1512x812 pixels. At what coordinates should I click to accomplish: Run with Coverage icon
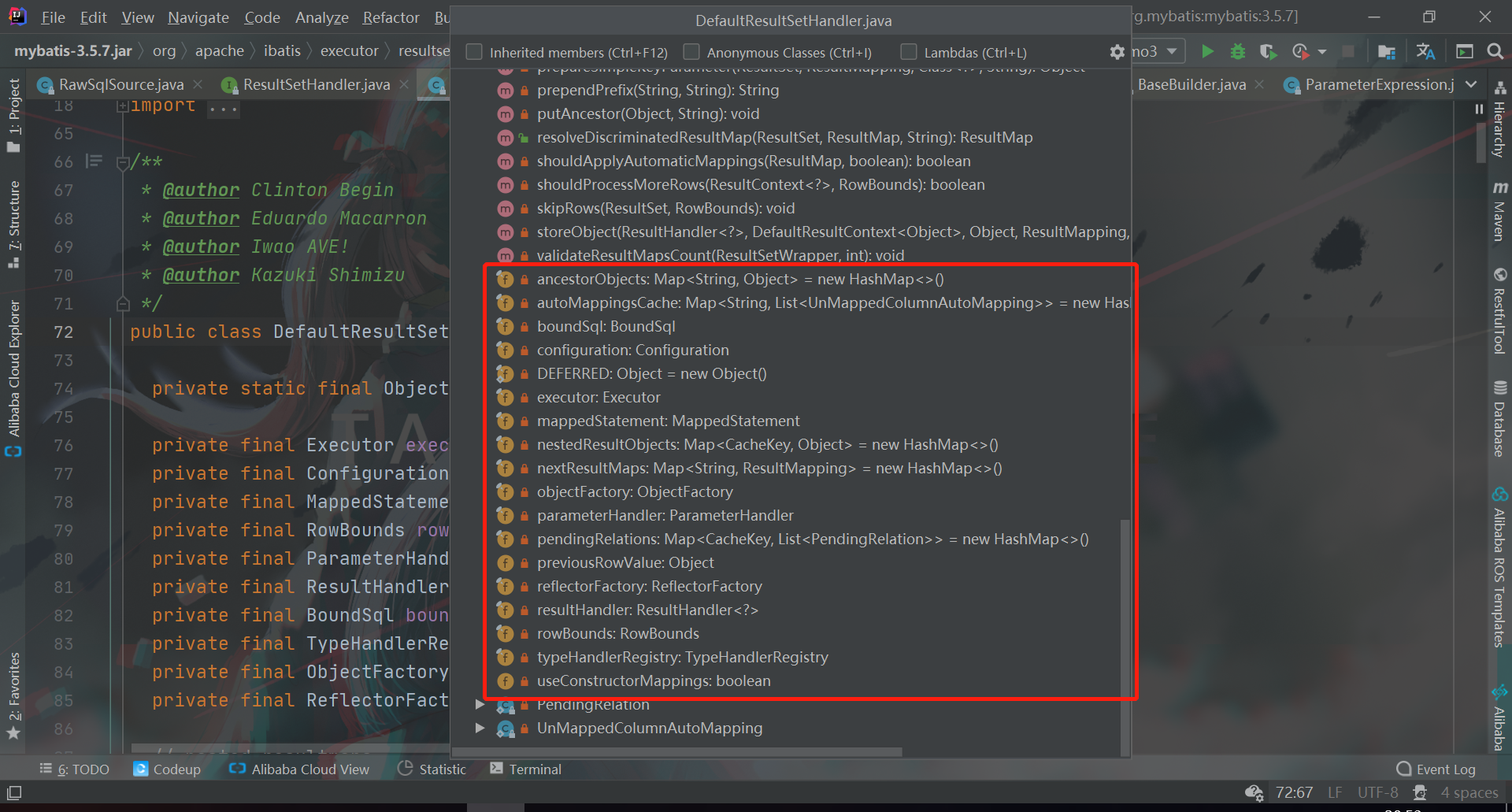click(x=1268, y=52)
